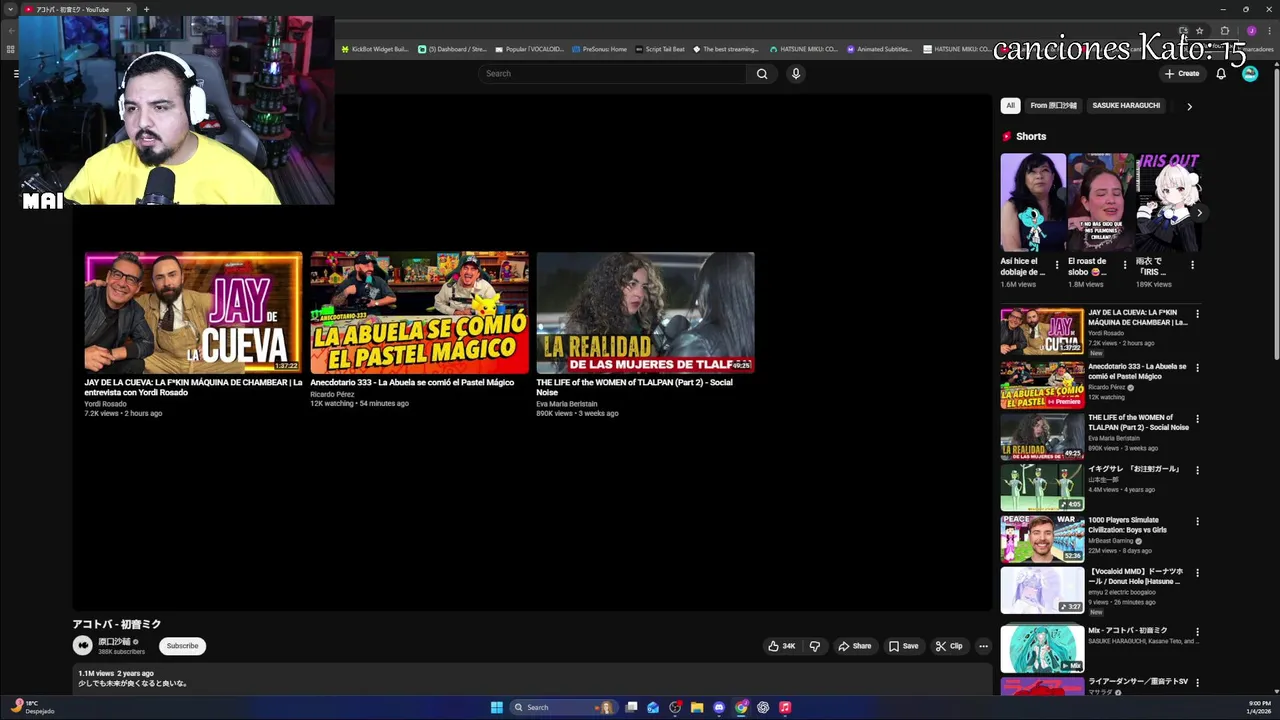Screen dimensions: 1280x720
Task: Open options menu for 'El roast de slobo' short
Action: pos(1124,265)
